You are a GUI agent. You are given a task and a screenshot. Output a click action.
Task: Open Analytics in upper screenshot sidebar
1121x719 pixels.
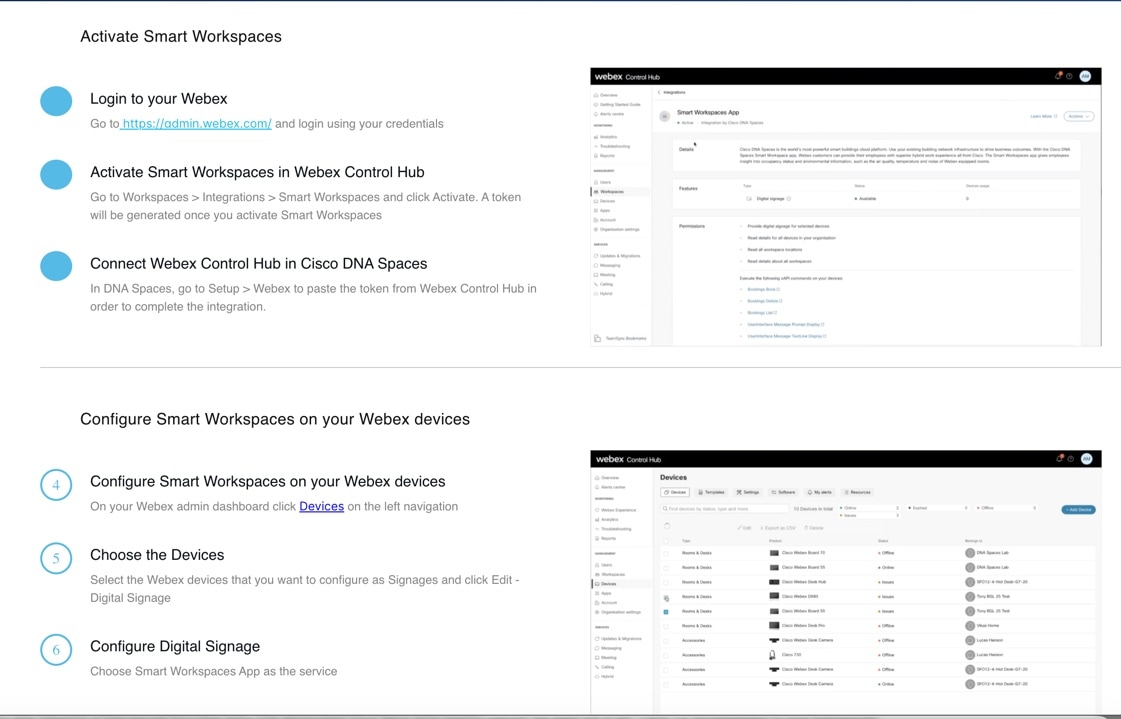606,137
